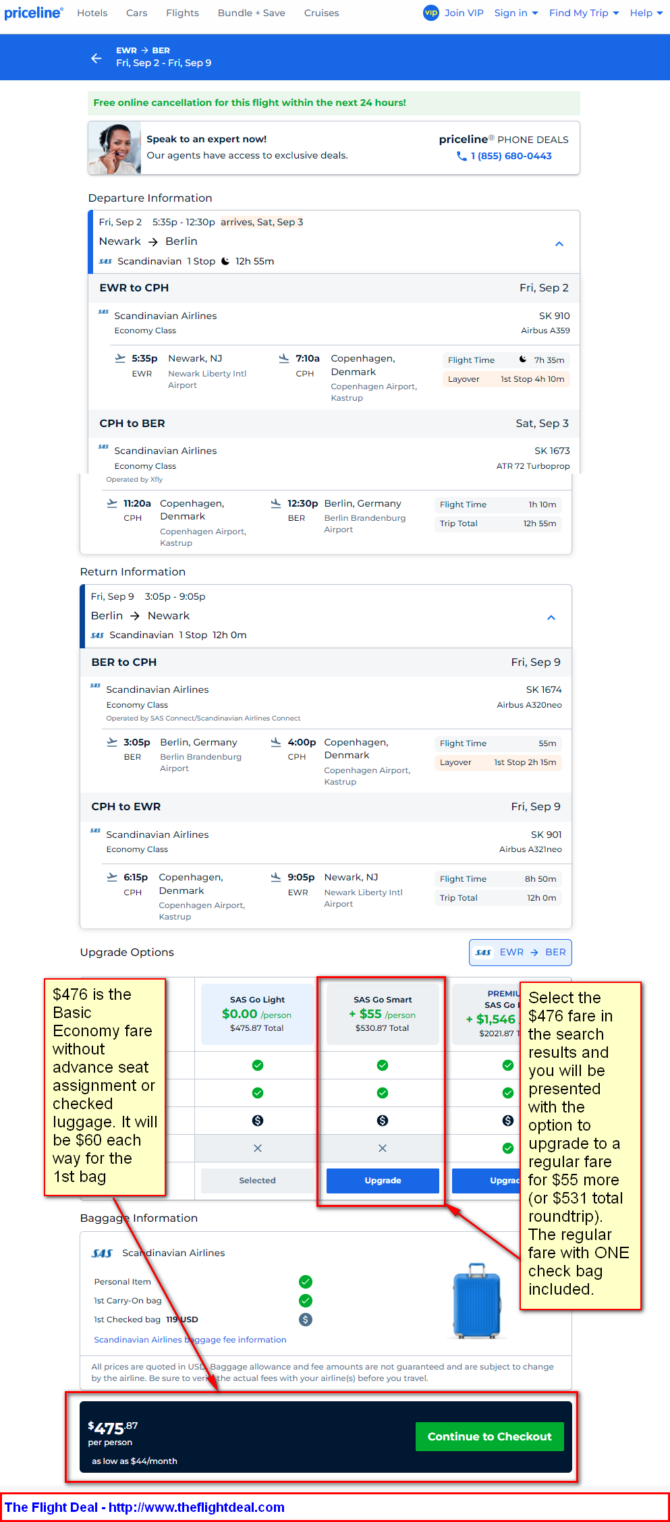The height and width of the screenshot is (1522, 670).
Task: Click the phone icon beside the number
Action: (x=462, y=156)
